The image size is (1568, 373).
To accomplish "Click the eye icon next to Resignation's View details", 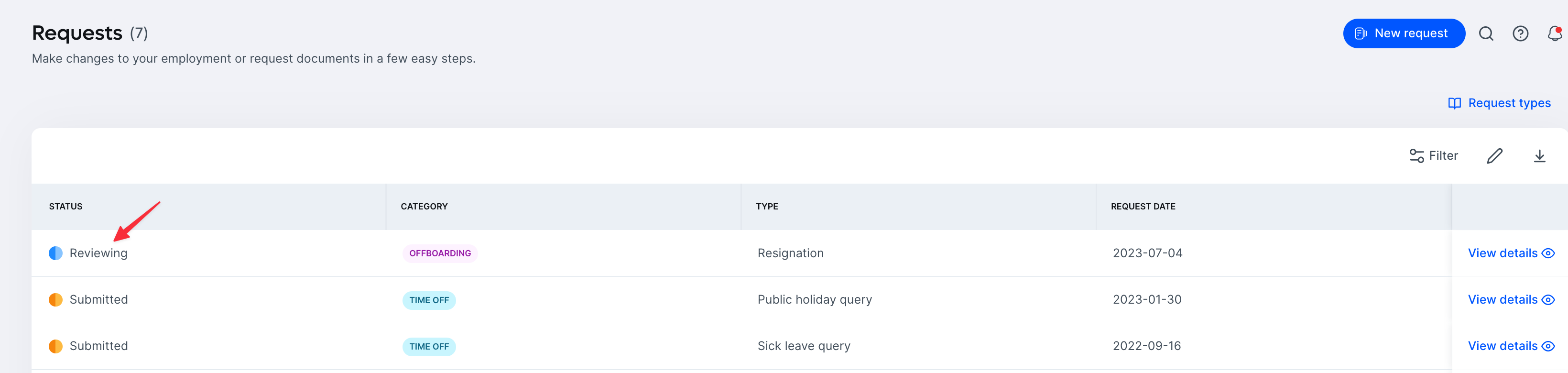I will click(x=1549, y=254).
